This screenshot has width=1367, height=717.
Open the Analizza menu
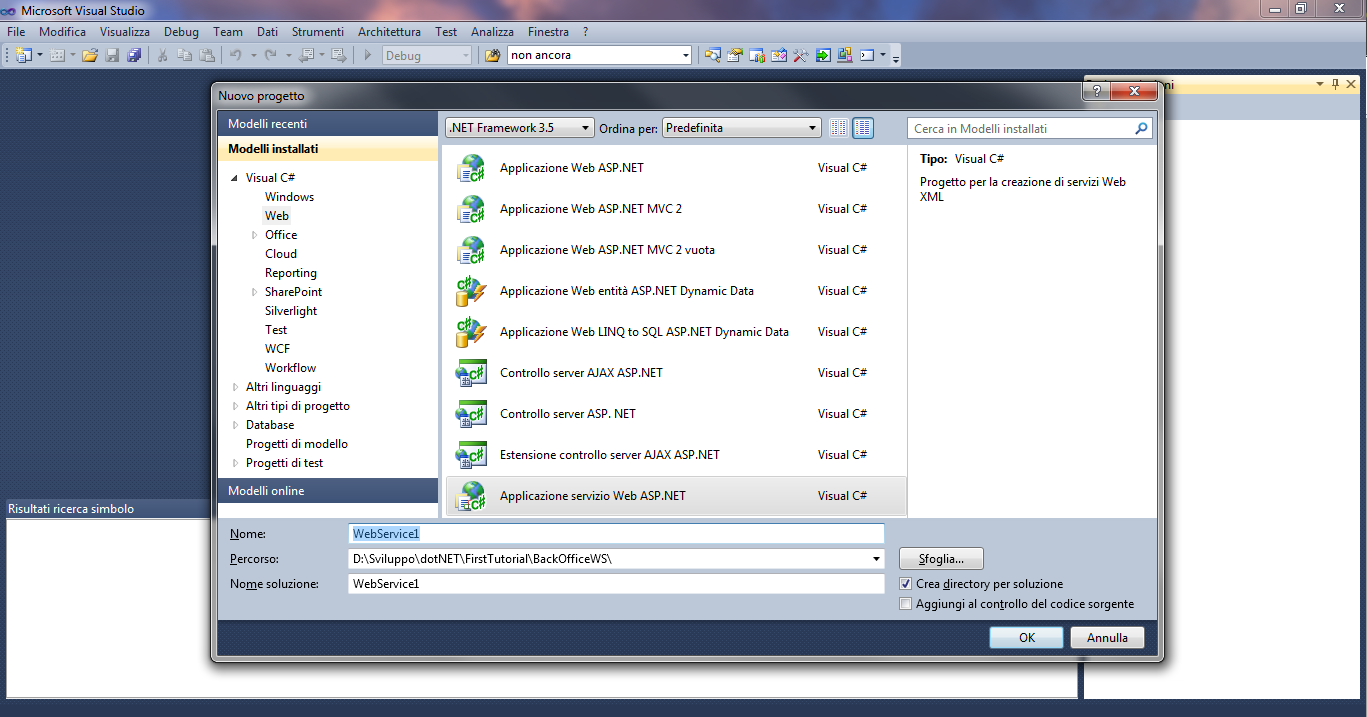click(x=492, y=32)
